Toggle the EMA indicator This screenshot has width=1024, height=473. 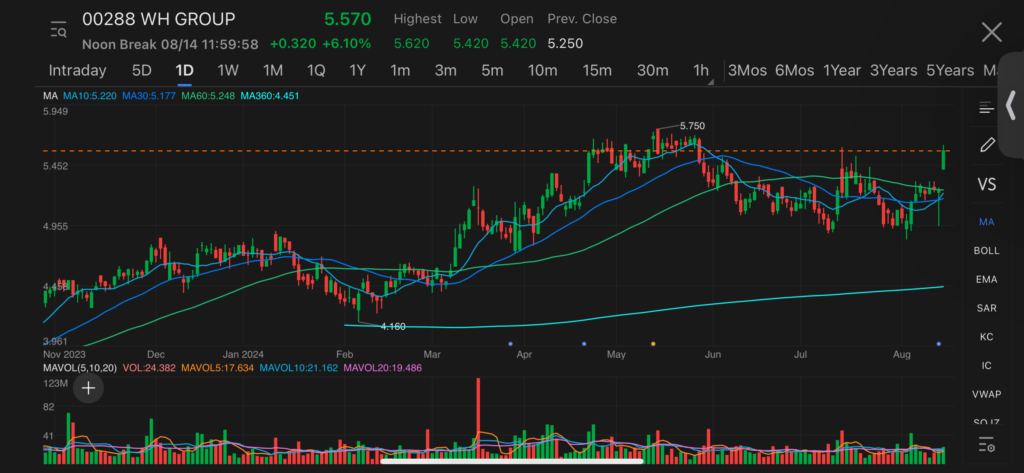tap(986, 280)
